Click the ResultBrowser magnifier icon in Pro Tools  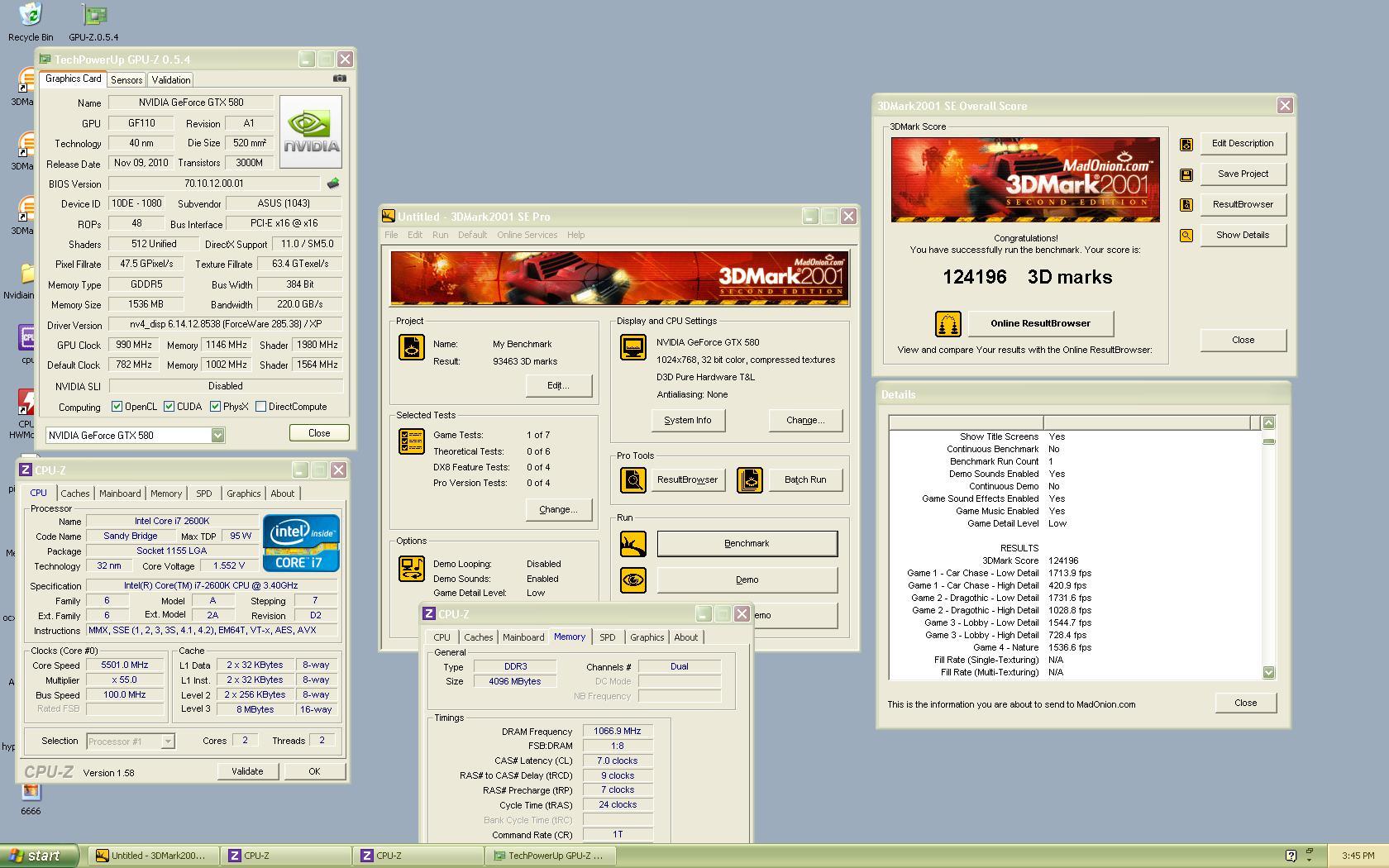[x=633, y=479]
